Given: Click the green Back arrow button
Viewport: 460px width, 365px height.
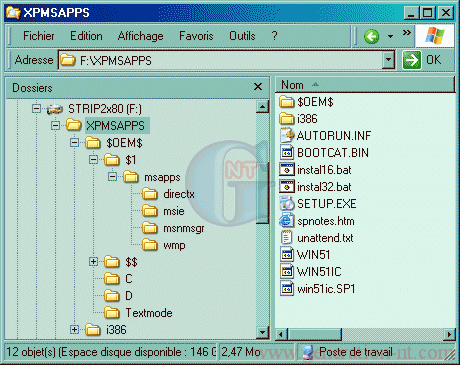Looking at the screenshot, I should (x=371, y=36).
